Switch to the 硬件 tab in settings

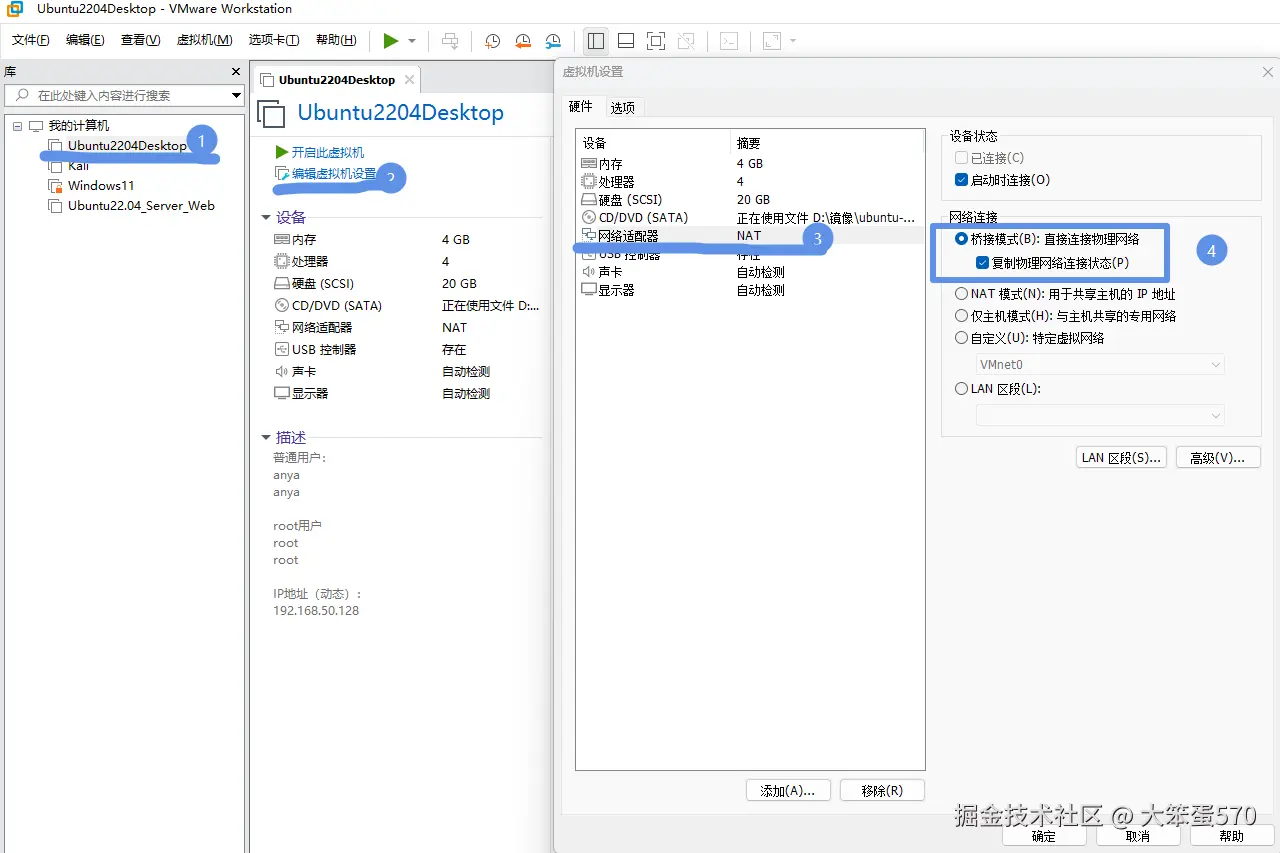tap(580, 106)
